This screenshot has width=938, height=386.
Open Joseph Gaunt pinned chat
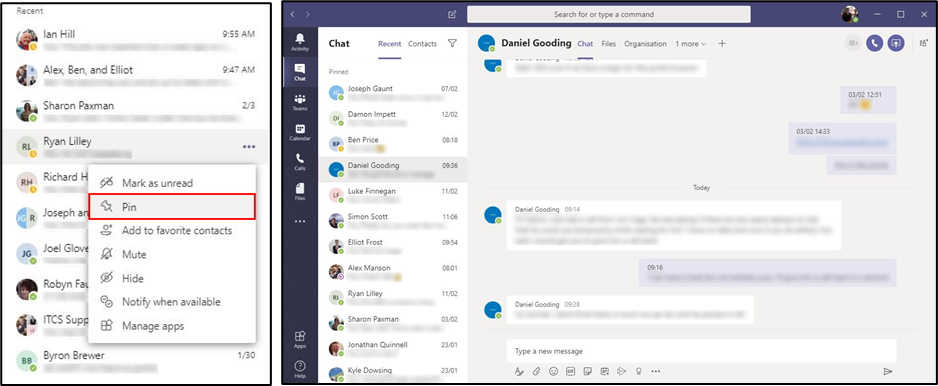point(393,92)
